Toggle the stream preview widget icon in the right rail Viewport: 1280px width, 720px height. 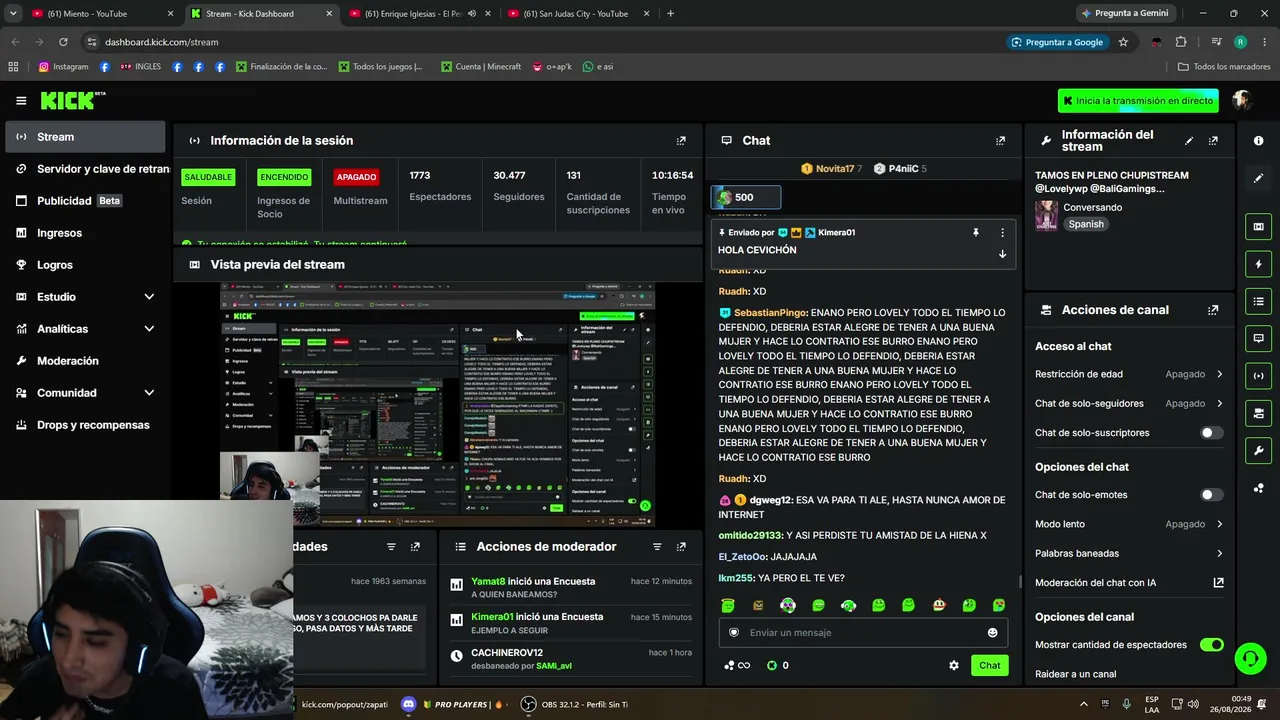pos(1258,227)
